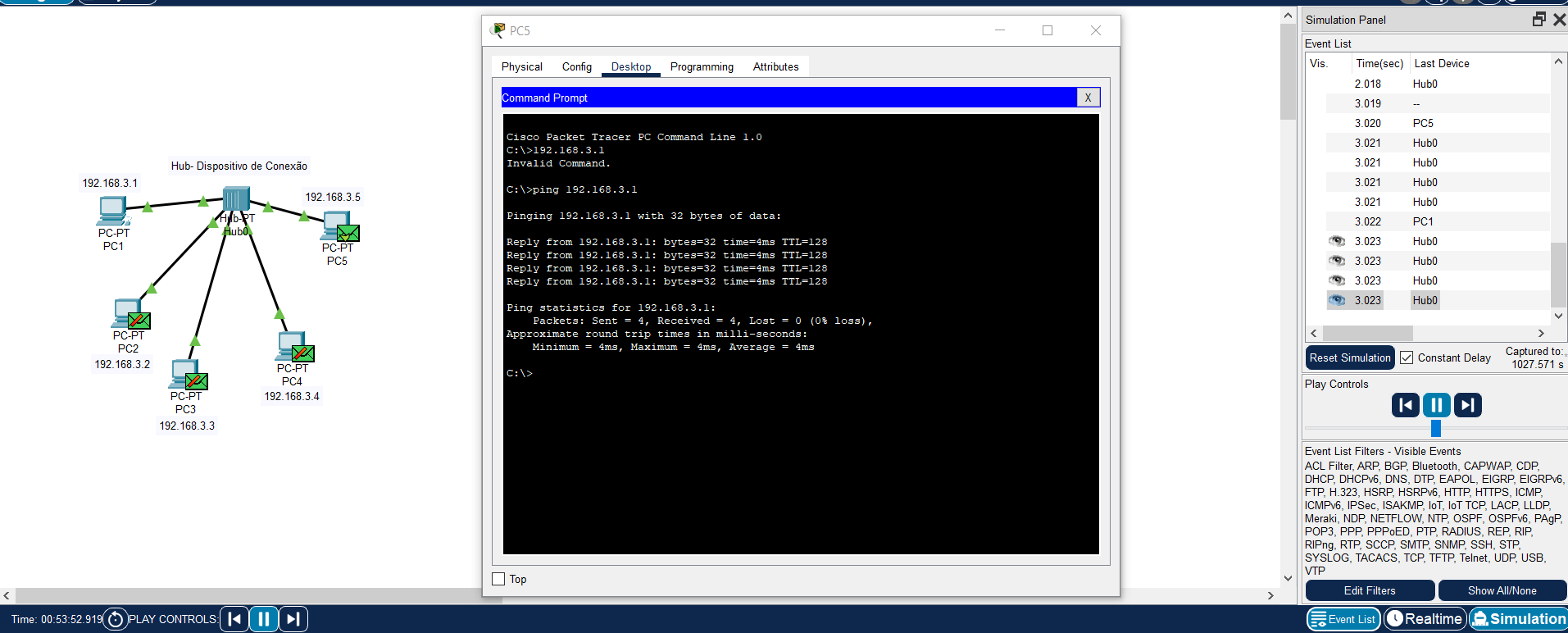This screenshot has width=1568, height=633.
Task: Toggle eye icon of third 3.023 Hub0 event
Action: (1336, 280)
